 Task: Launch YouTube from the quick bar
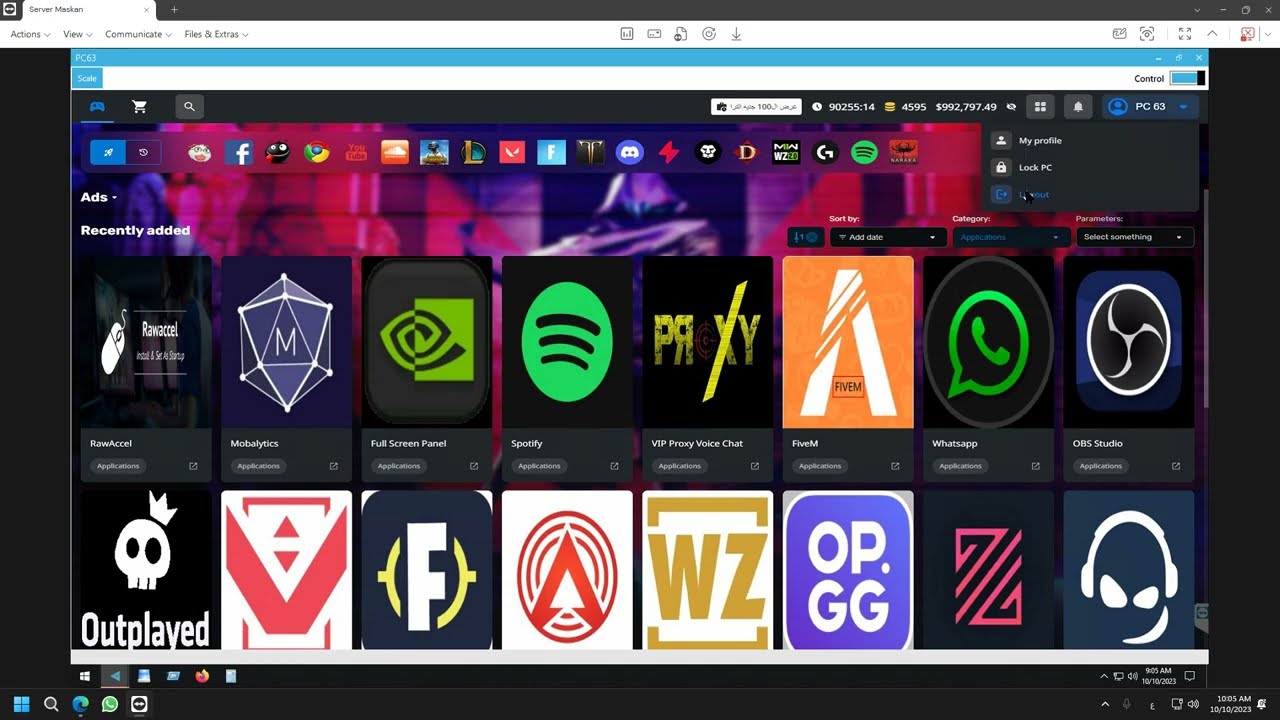pos(356,153)
